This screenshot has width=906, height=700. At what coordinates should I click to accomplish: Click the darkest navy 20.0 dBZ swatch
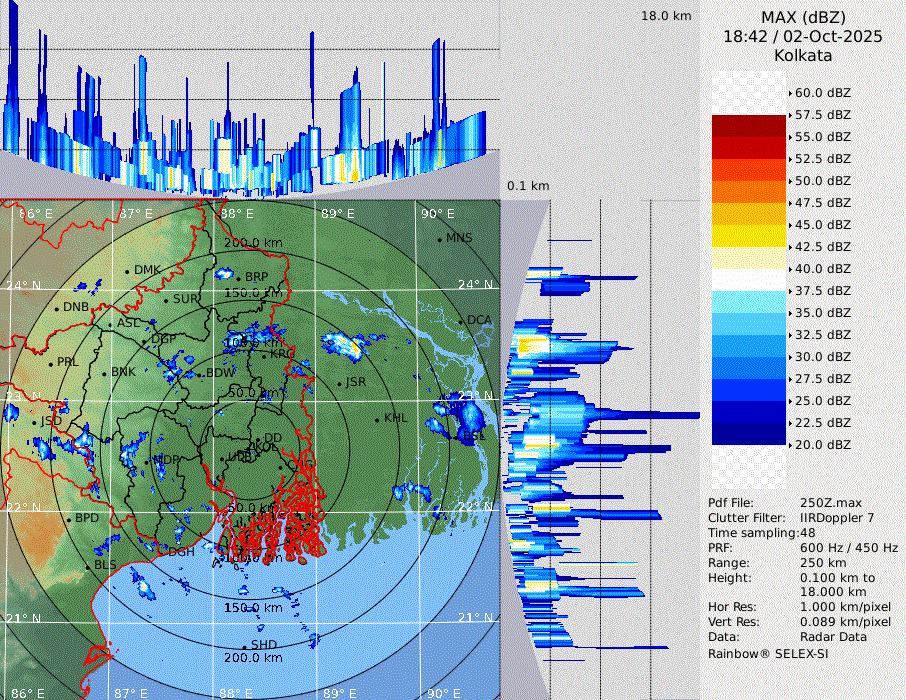click(x=749, y=434)
